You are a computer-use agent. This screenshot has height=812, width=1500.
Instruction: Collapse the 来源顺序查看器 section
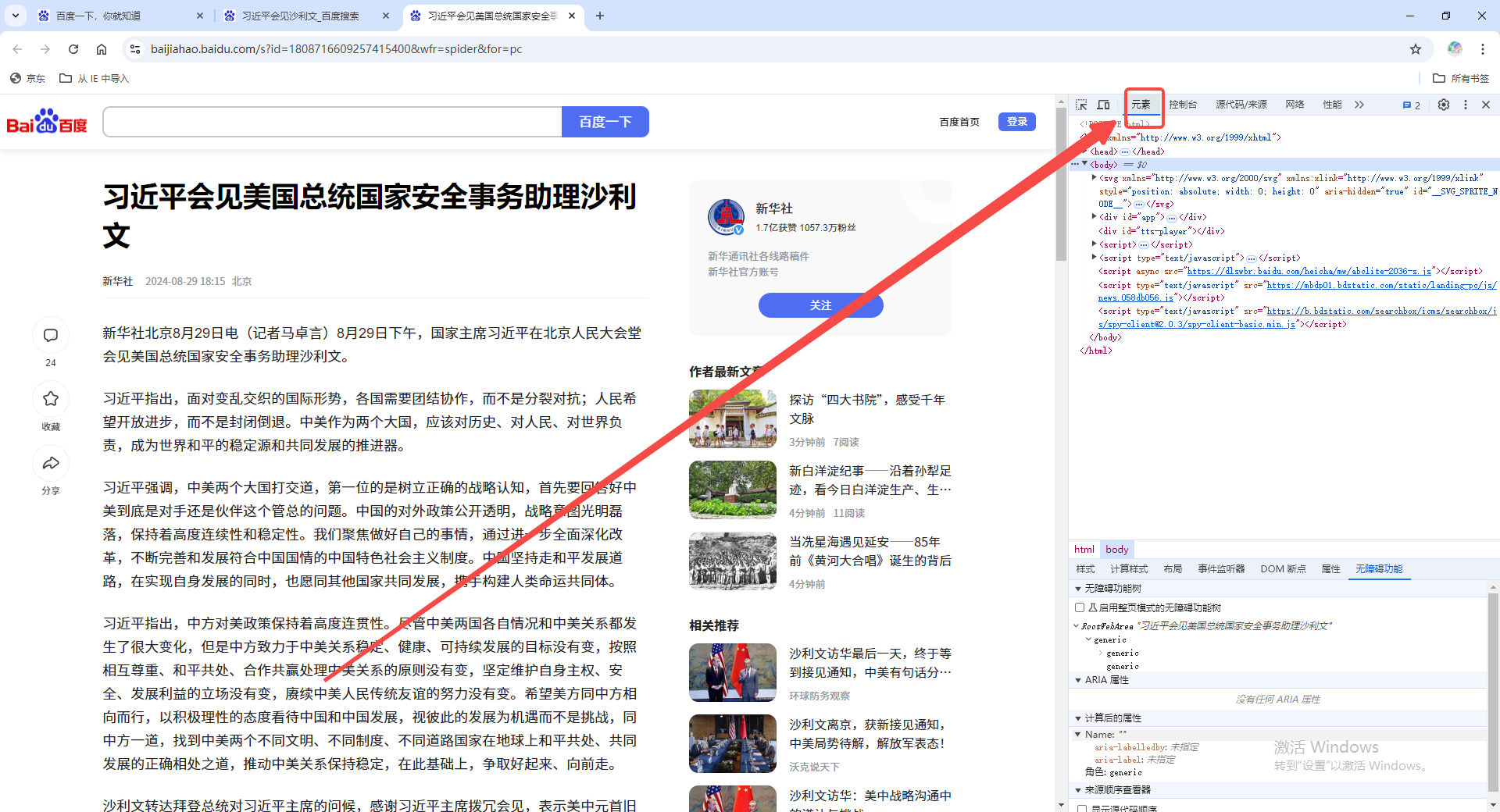[x=1078, y=790]
